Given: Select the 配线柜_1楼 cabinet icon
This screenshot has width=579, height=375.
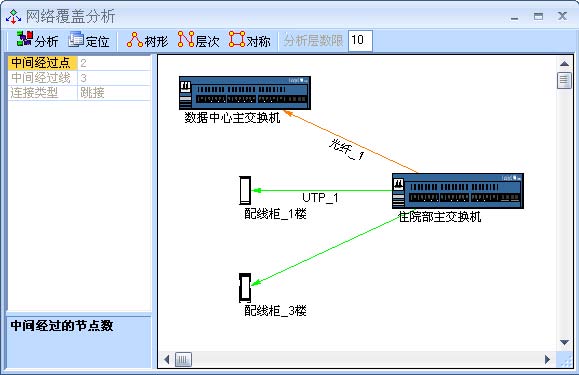Looking at the screenshot, I should (x=245, y=190).
